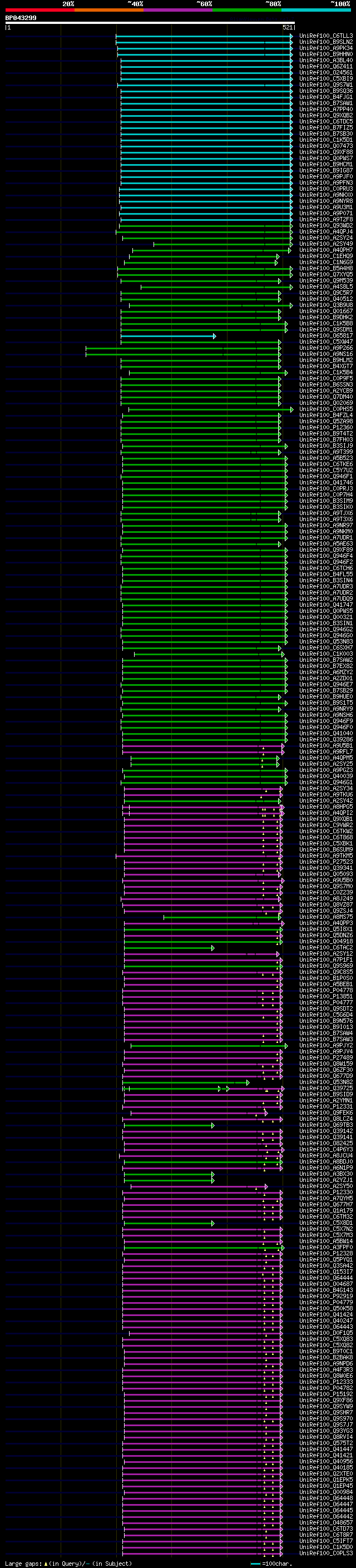Select hit label UniRef100_Q07473
Viewport: 356px width, 1568px height.
click(x=325, y=146)
